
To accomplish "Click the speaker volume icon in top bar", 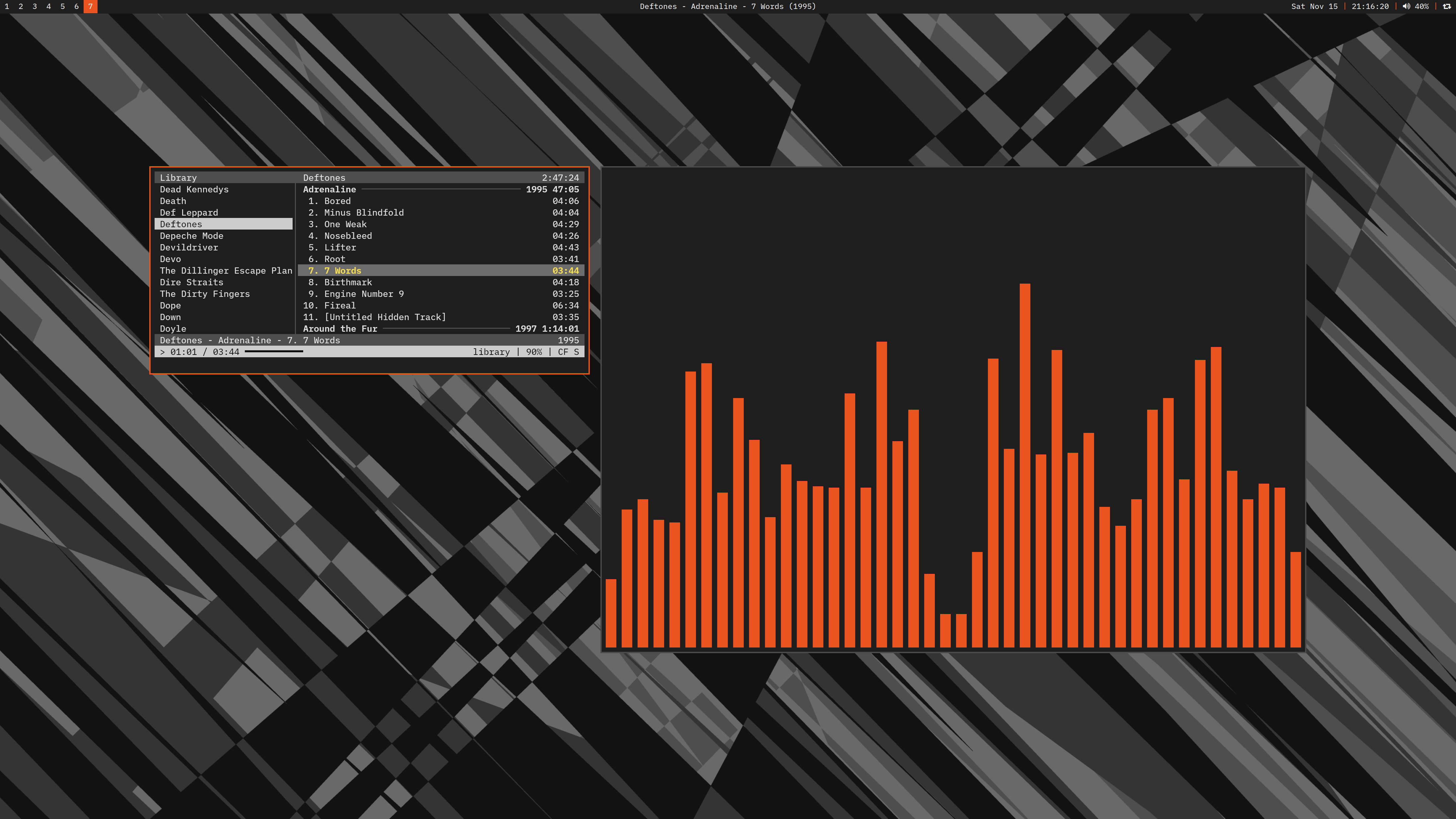I will (x=1406, y=6).
